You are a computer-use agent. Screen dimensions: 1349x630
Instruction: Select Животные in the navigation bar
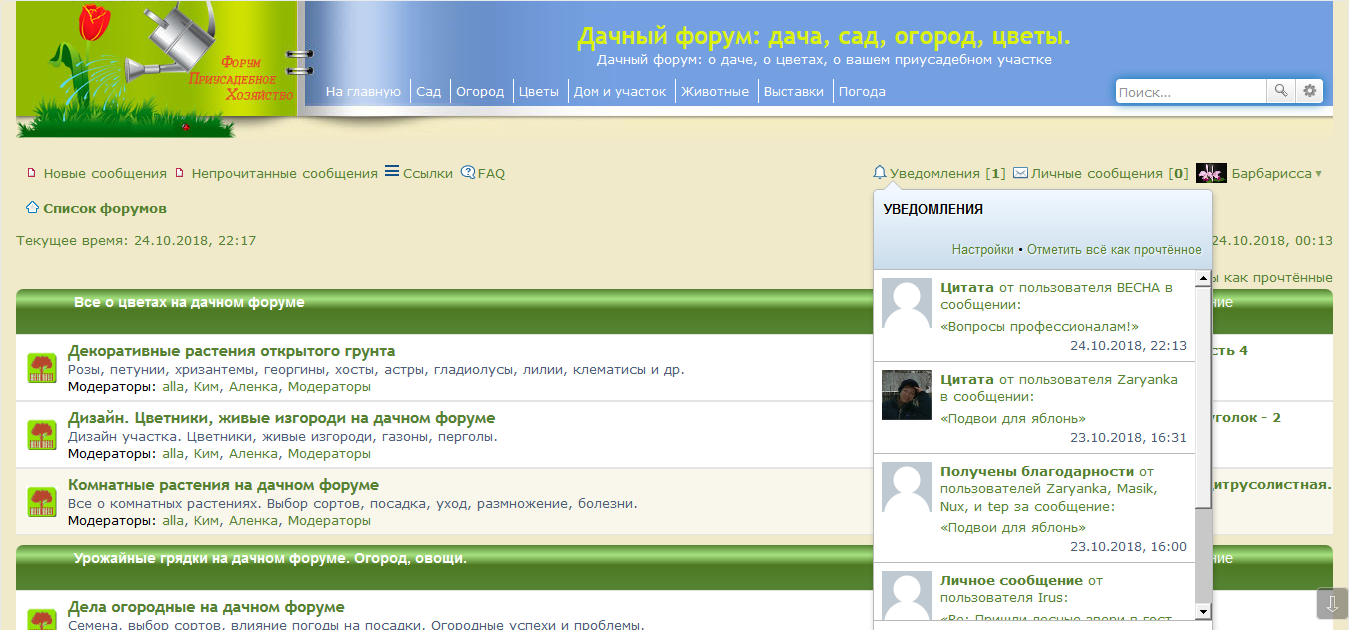[x=715, y=91]
